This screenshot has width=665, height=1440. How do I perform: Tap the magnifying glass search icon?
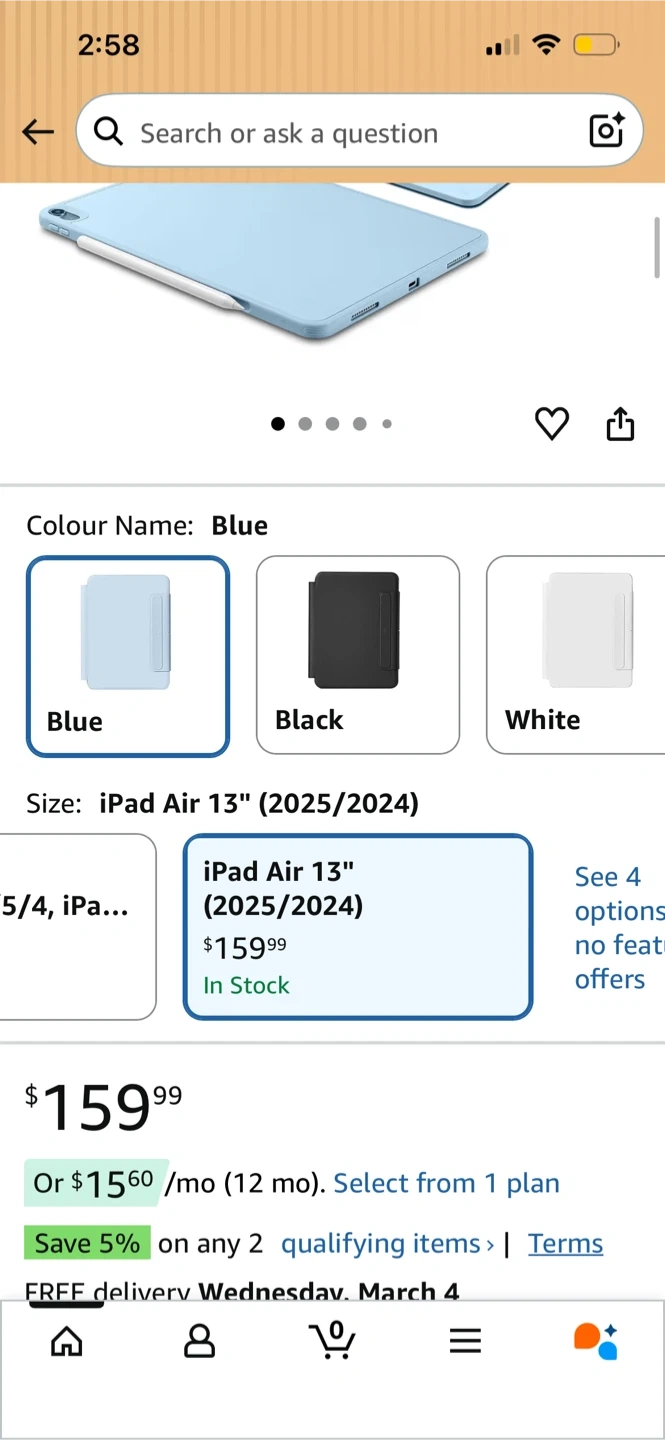[x=108, y=131]
